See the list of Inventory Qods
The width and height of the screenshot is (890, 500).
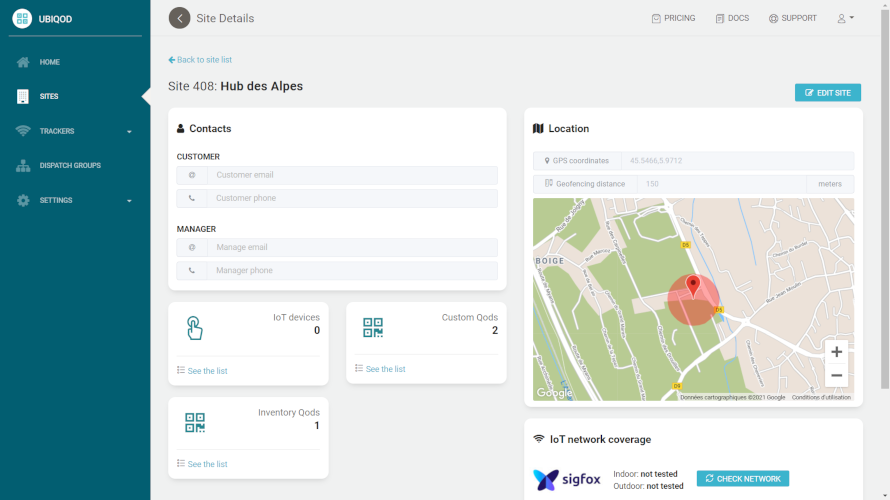207,464
